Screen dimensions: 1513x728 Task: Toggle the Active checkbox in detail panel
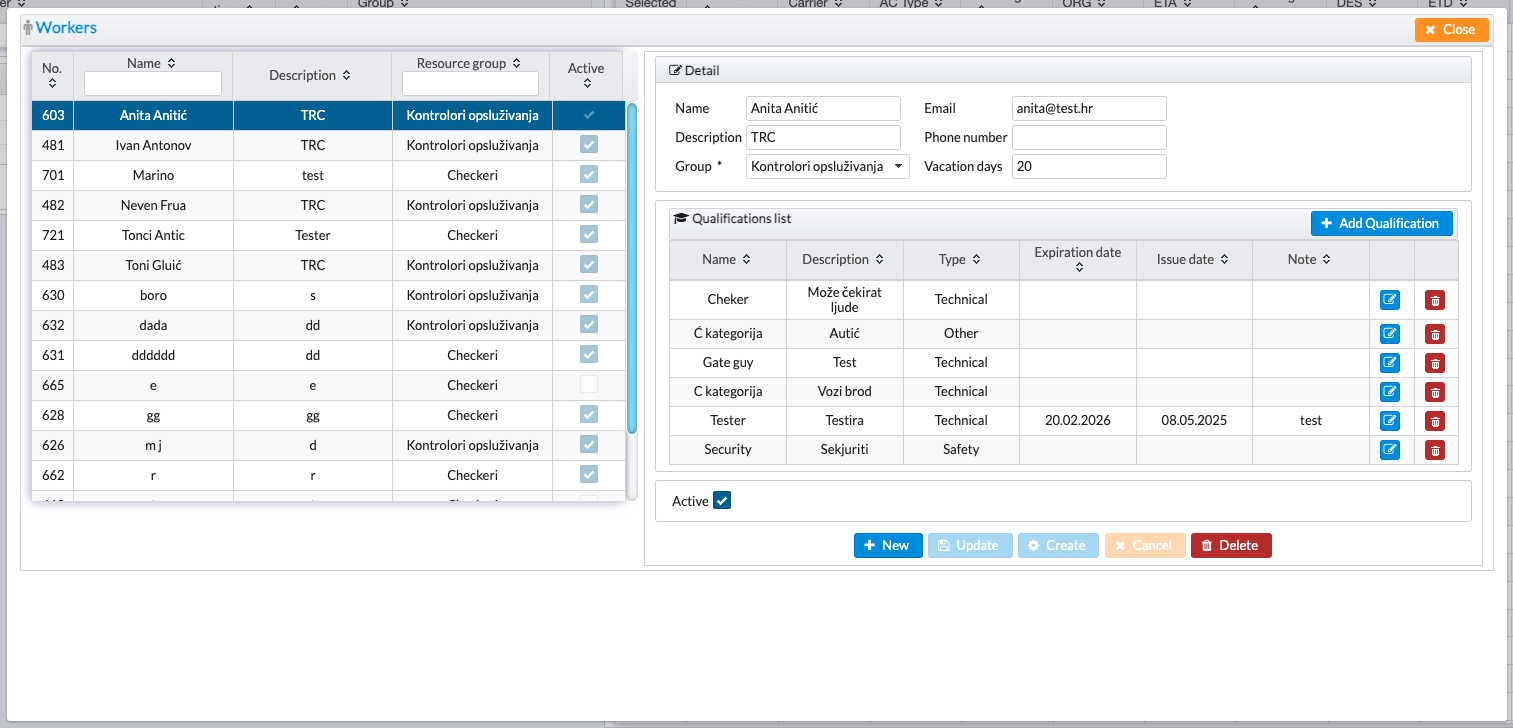[x=722, y=501]
